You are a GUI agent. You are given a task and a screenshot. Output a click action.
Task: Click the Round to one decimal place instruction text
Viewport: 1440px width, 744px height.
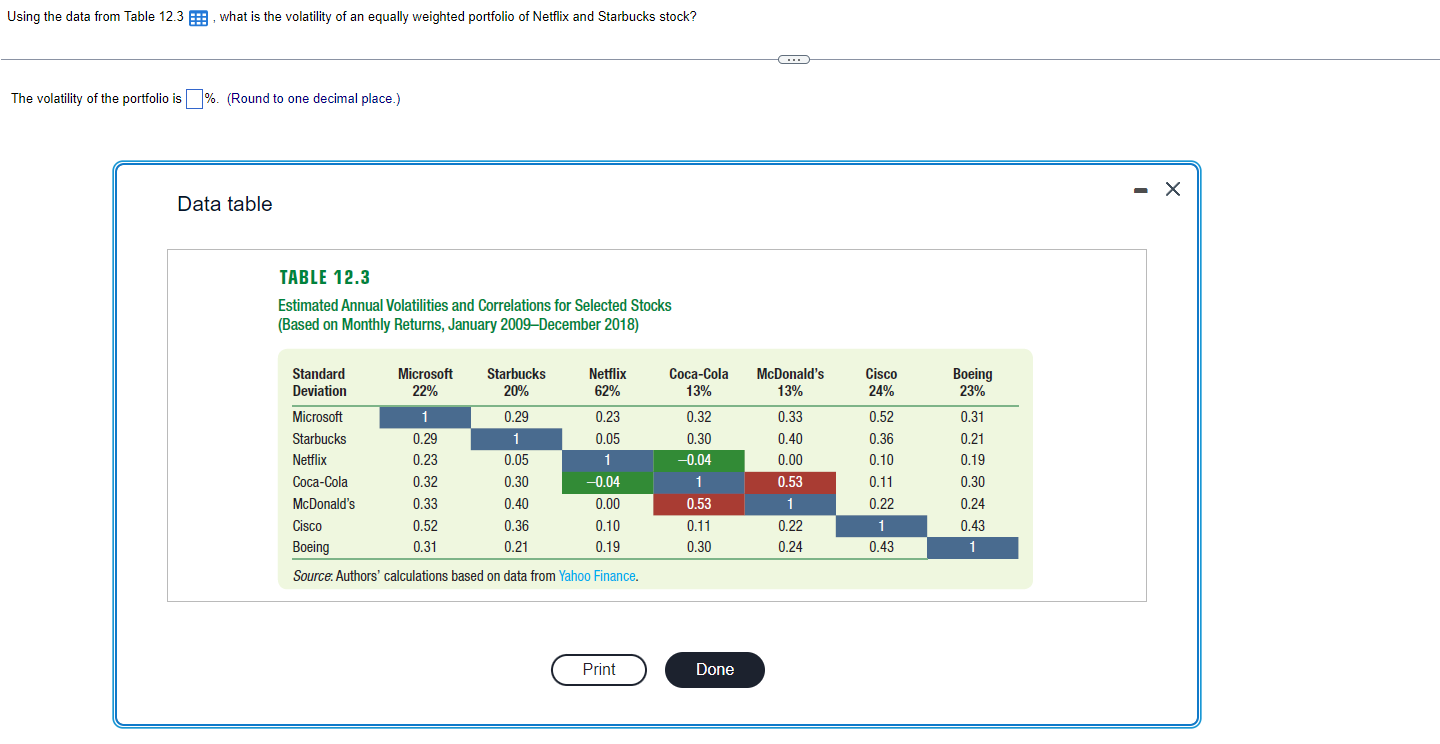[311, 98]
